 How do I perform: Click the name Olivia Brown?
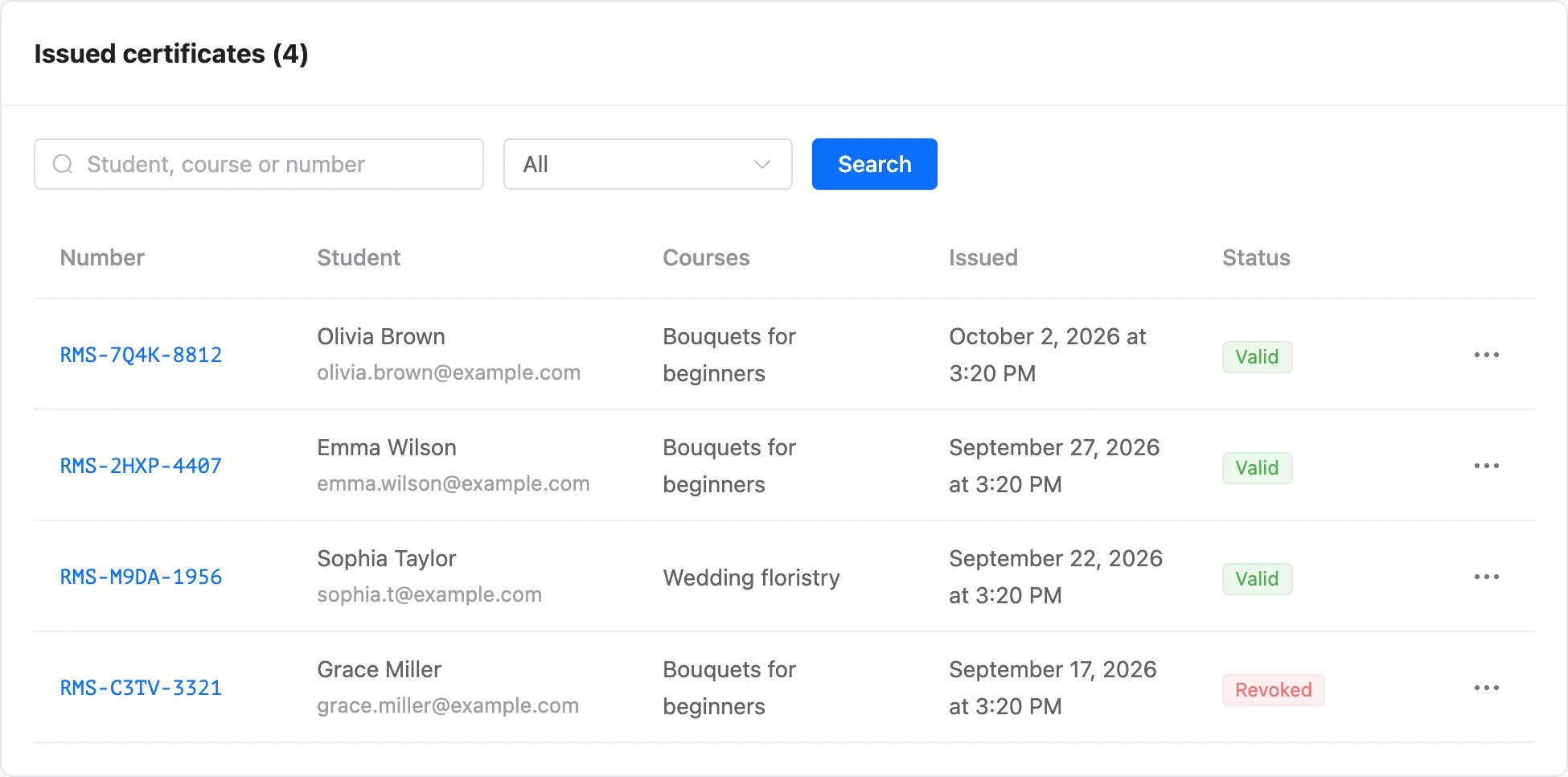[x=381, y=336]
